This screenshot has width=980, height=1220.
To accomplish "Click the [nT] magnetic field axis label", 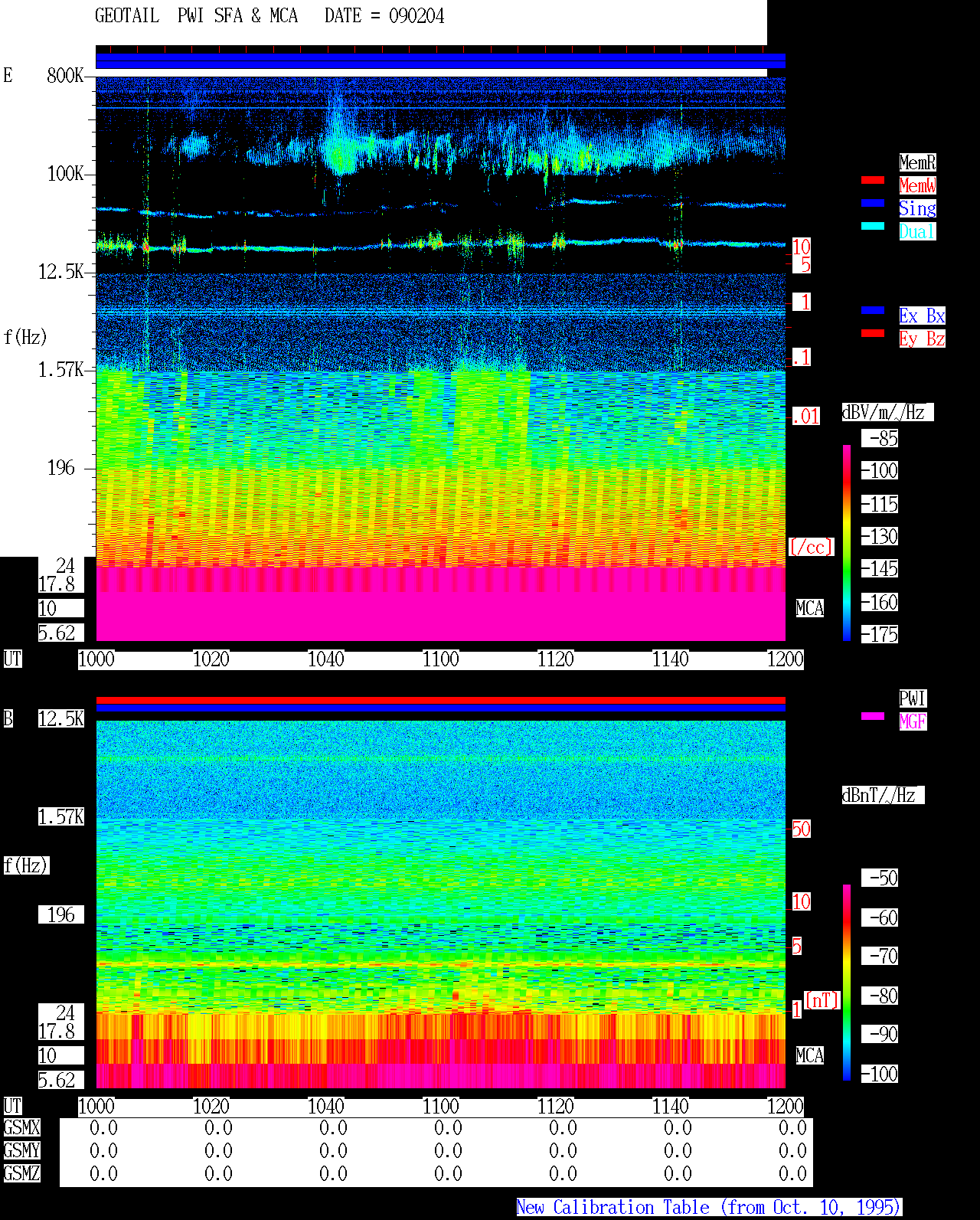I will coord(822,1000).
